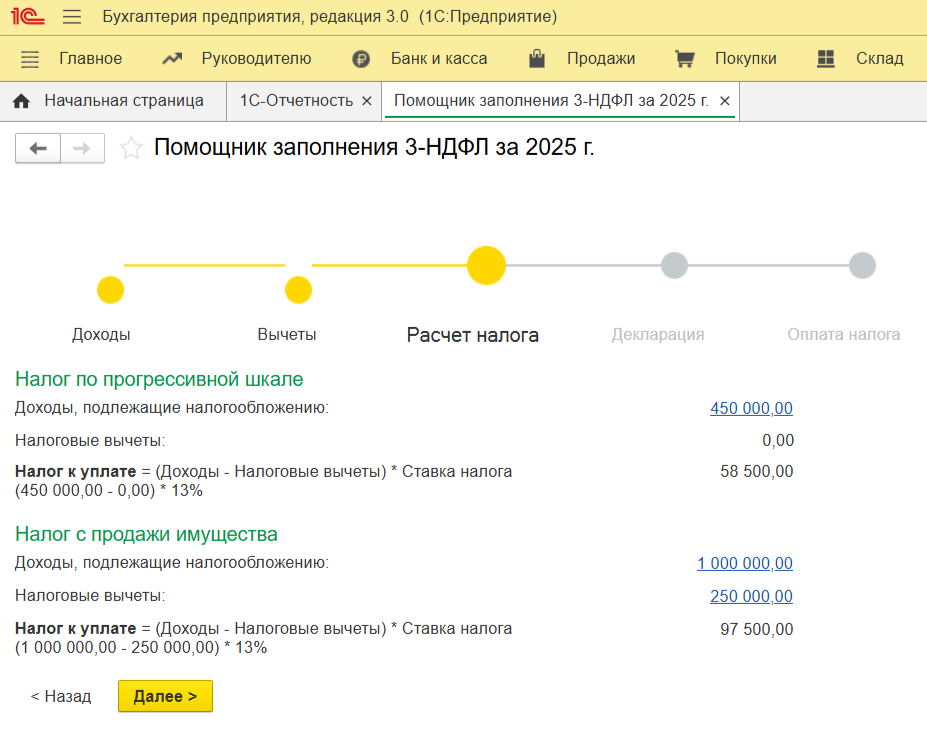This screenshot has width=927, height=731.
Task: Open the 450 000,00 income link
Action: pyautogui.click(x=751, y=408)
